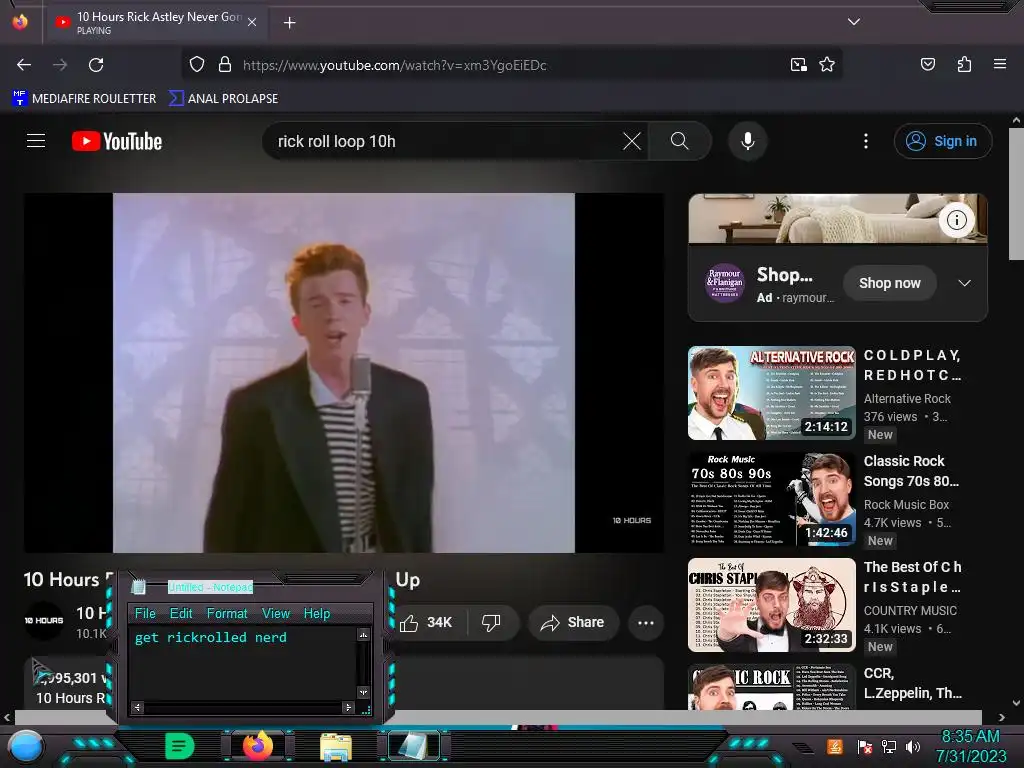Screen dimensions: 1024x768
Task: Reload the page with the refresh icon
Action: click(x=96, y=65)
